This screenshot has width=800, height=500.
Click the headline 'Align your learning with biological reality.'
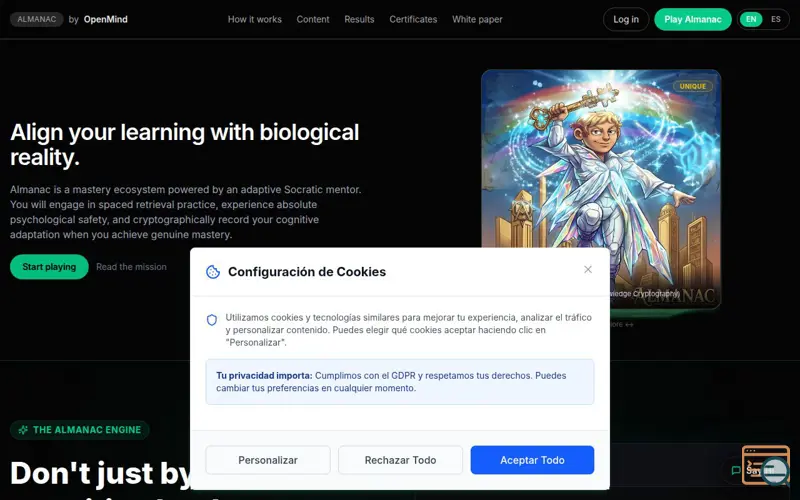[185, 144]
